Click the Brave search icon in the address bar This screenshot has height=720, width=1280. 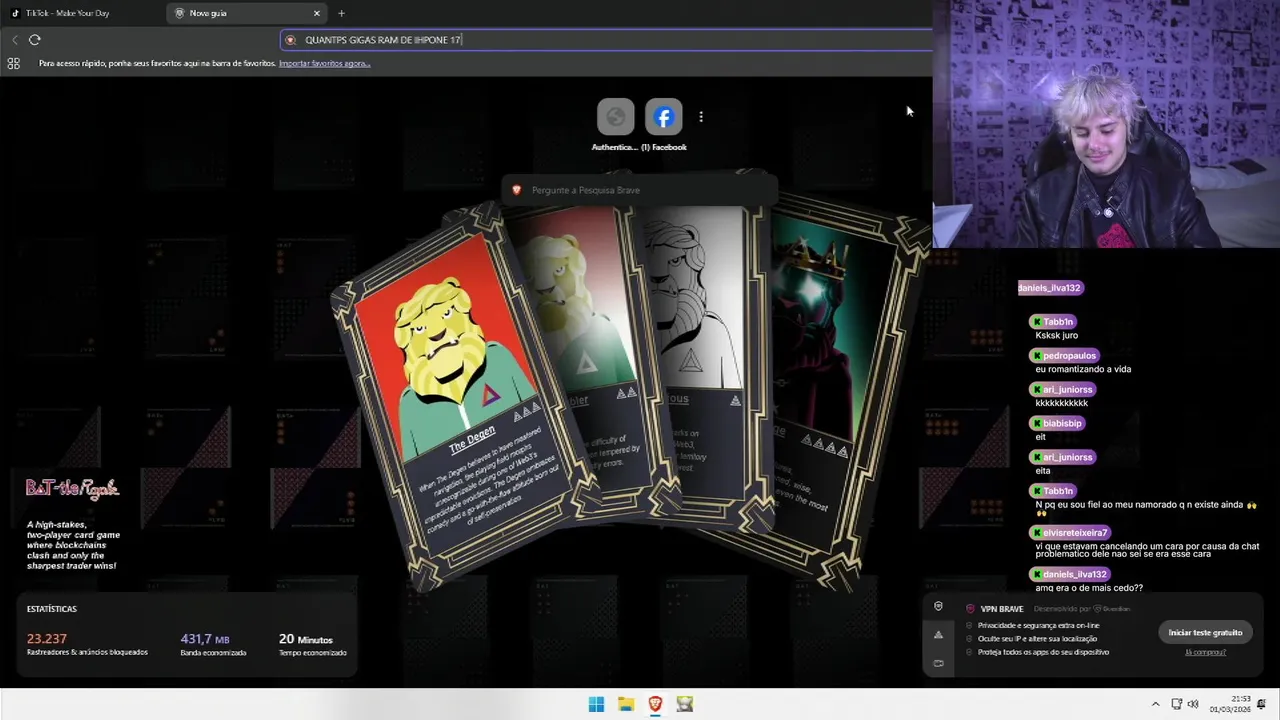(291, 40)
